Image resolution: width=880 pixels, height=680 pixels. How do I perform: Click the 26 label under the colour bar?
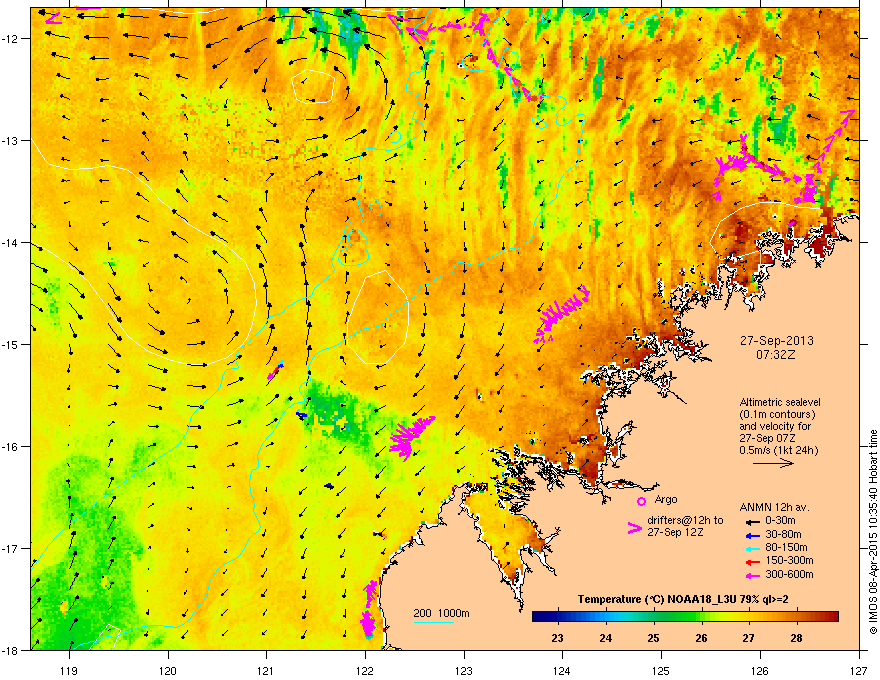[701, 638]
